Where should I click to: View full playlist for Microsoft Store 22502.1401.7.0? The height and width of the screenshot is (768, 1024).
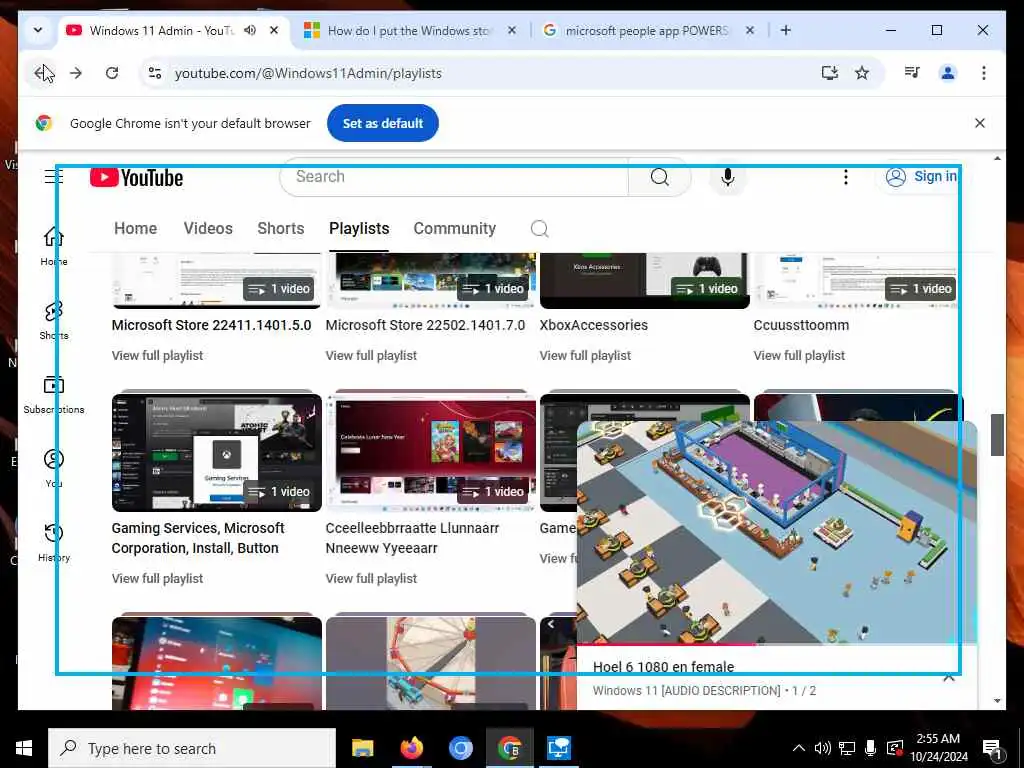(x=371, y=355)
